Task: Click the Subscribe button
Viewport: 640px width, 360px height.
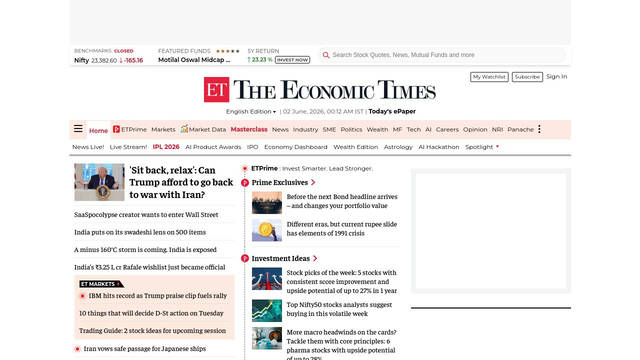Action: (527, 77)
